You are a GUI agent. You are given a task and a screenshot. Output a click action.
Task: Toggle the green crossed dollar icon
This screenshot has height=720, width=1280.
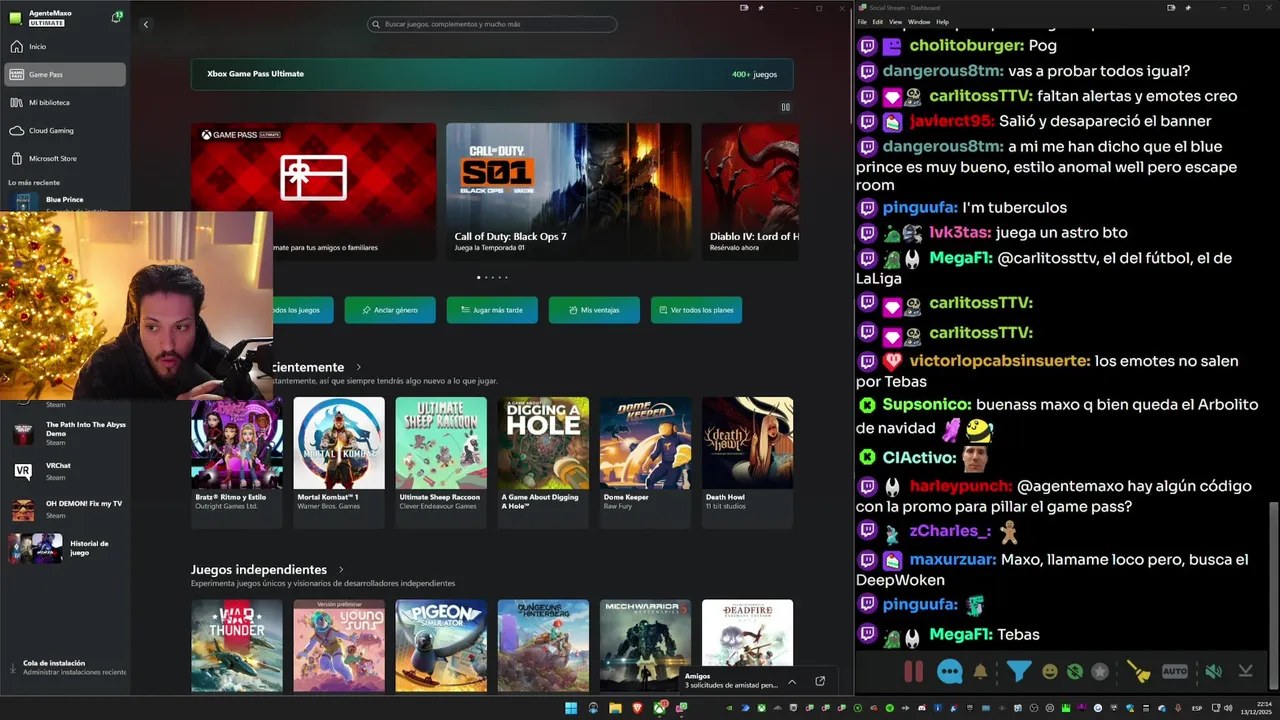point(1075,672)
